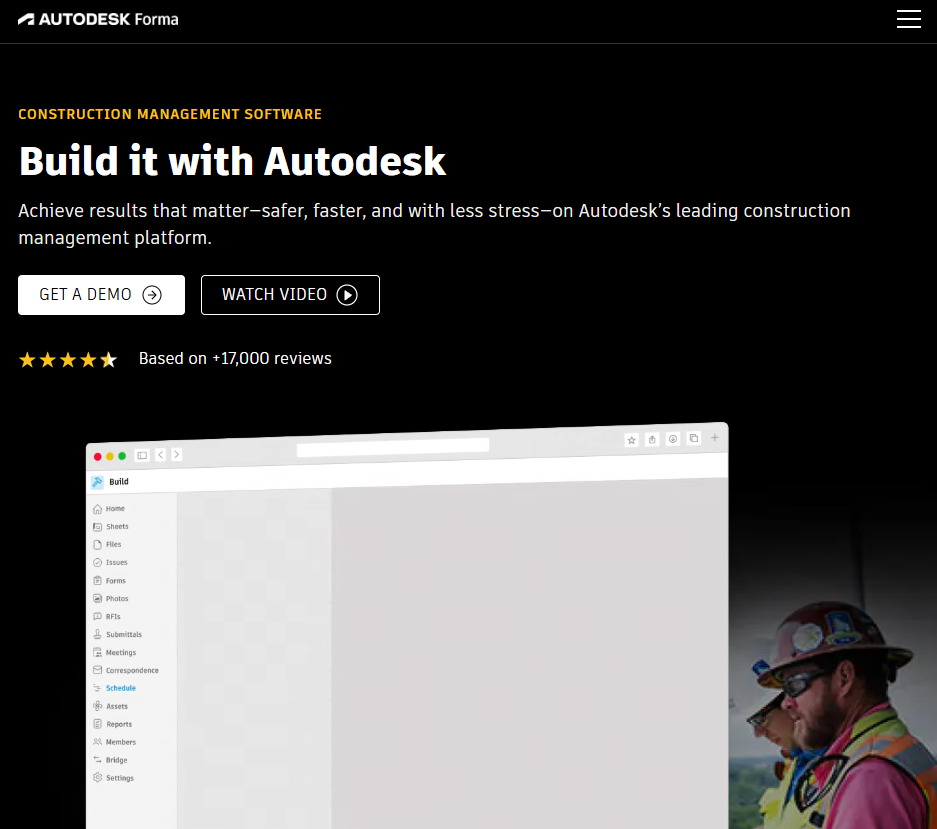The width and height of the screenshot is (937, 829).
Task: Click the green window dot in mockup
Action: pos(122,456)
